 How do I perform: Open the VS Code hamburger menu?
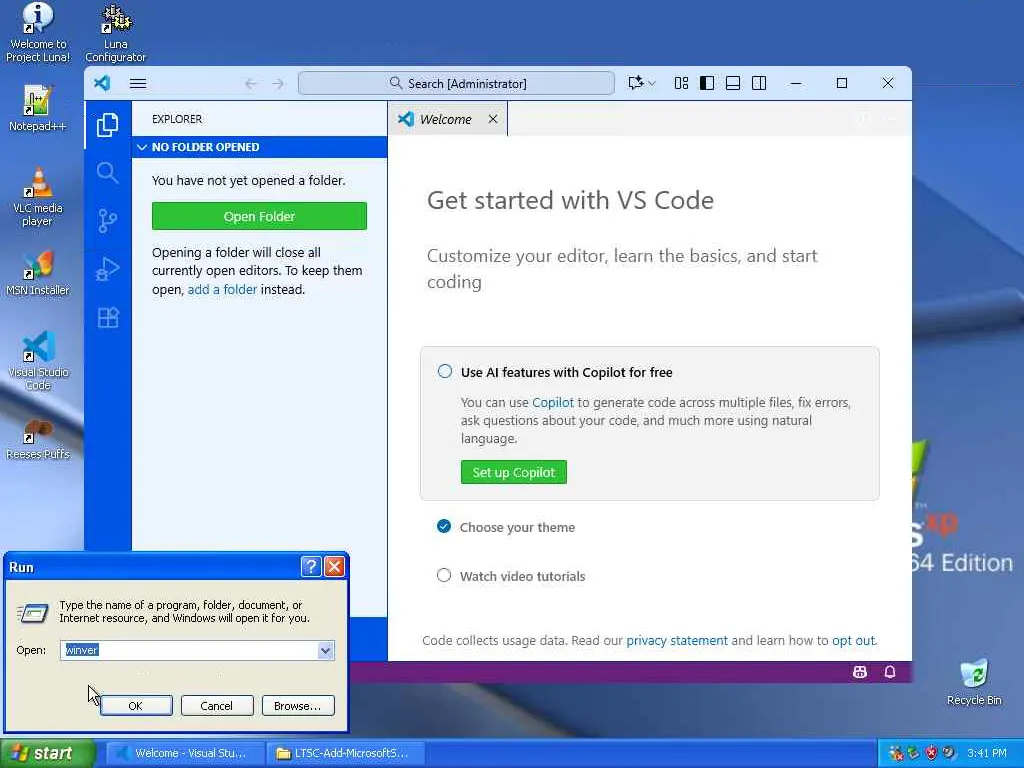coord(138,83)
